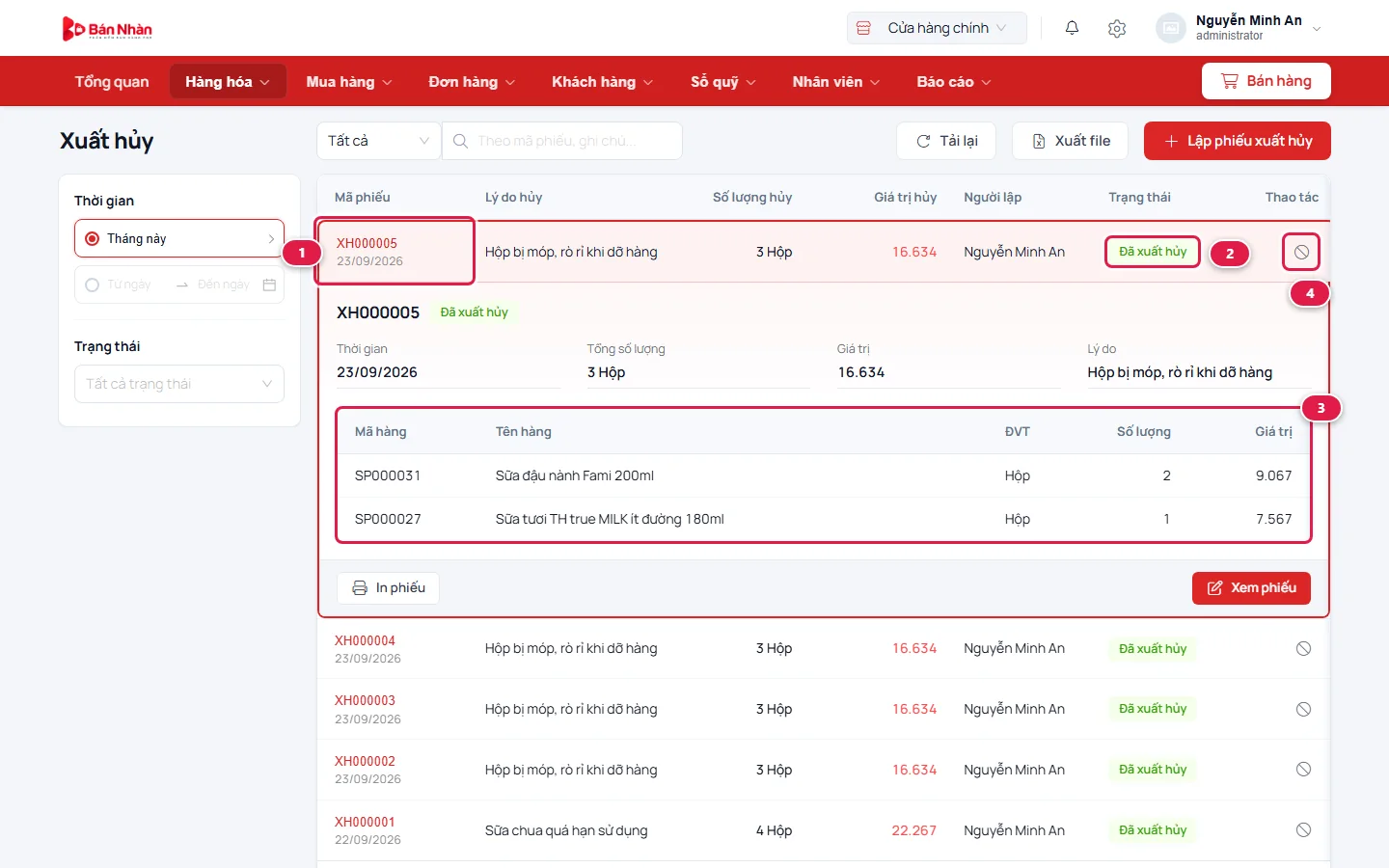Viewport: 1389px width, 868px height.
Task: Open voucher XH000004 row link
Action: coord(365,640)
